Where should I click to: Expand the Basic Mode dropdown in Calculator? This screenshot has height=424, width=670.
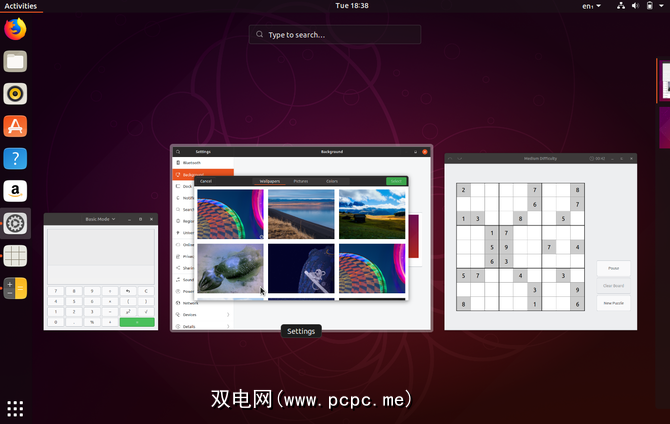pyautogui.click(x=100, y=219)
